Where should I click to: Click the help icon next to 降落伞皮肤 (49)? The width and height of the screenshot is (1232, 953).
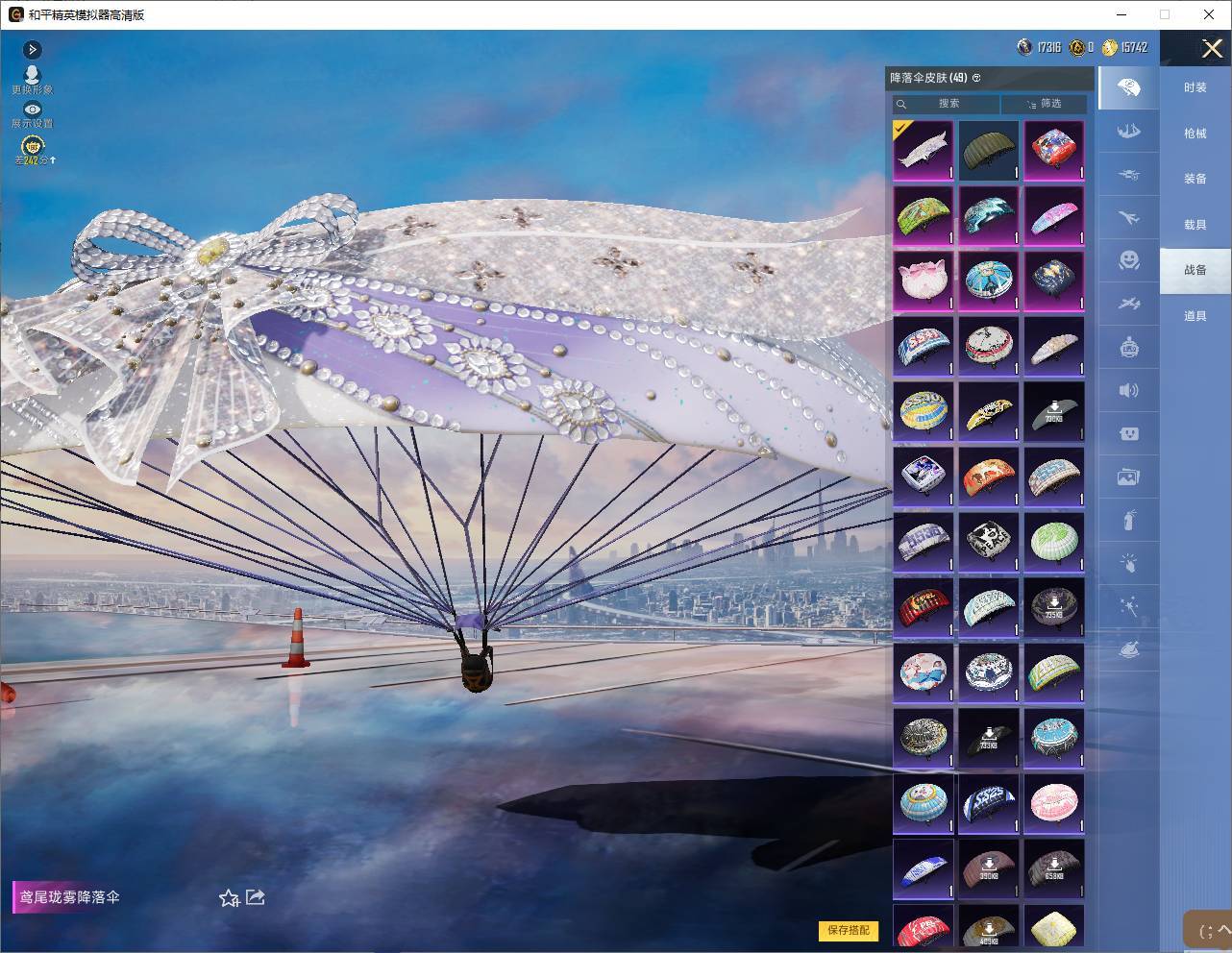(x=976, y=78)
